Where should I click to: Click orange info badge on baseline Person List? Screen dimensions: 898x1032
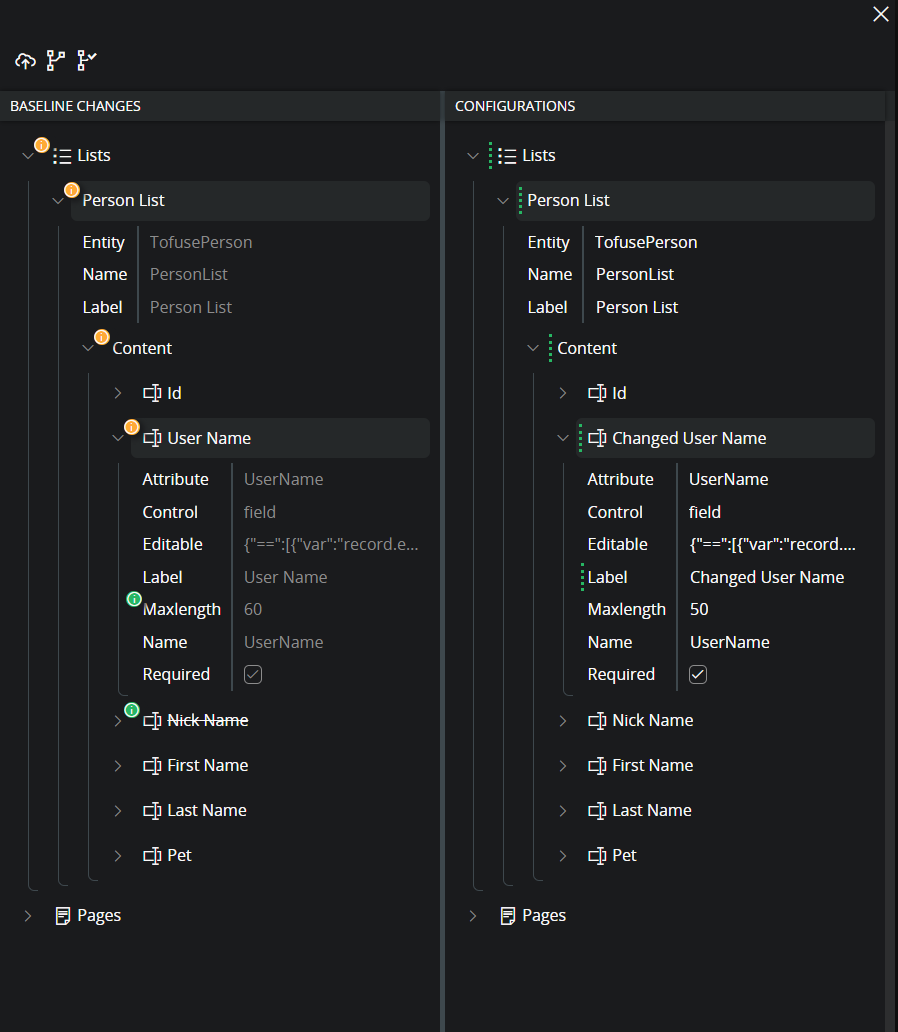pos(72,190)
